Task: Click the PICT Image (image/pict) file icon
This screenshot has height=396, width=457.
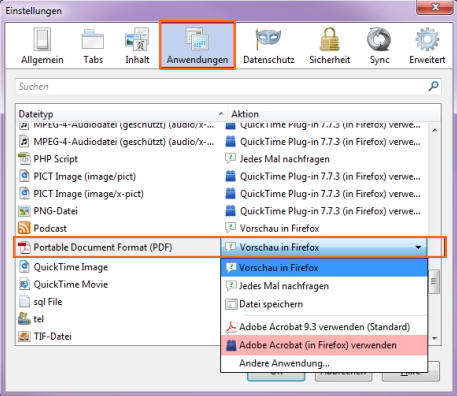Action: coord(24,176)
